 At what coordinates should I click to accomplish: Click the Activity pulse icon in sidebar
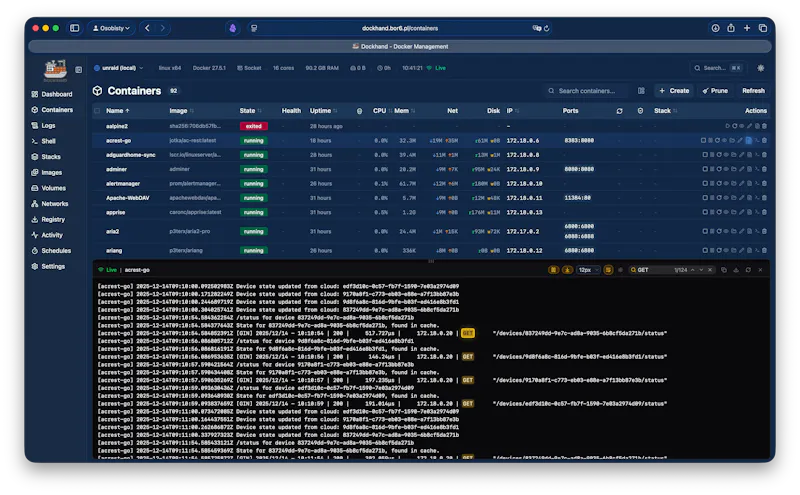click(x=35, y=235)
